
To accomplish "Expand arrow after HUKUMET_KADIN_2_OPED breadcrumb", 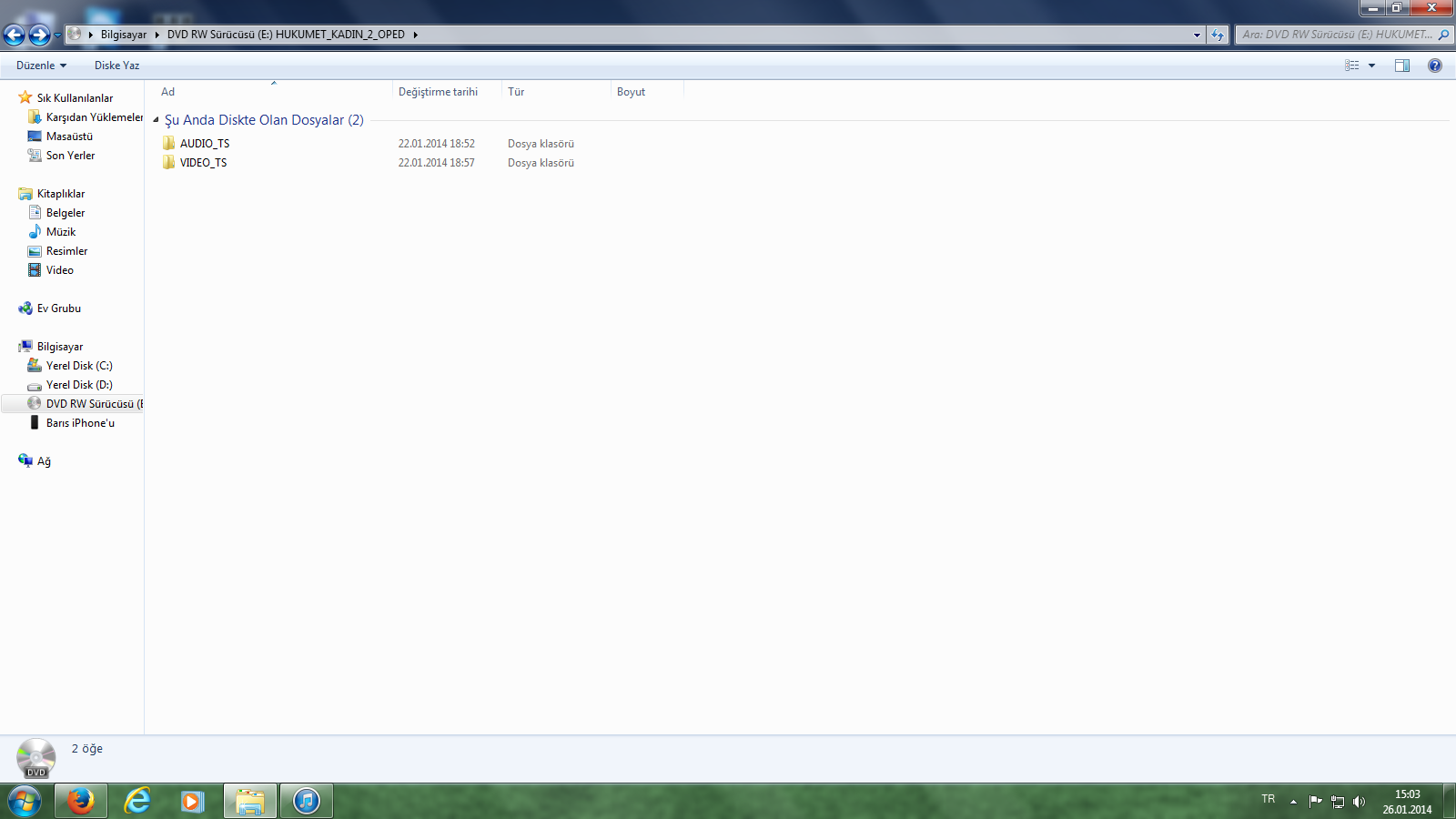I will click(x=415, y=35).
